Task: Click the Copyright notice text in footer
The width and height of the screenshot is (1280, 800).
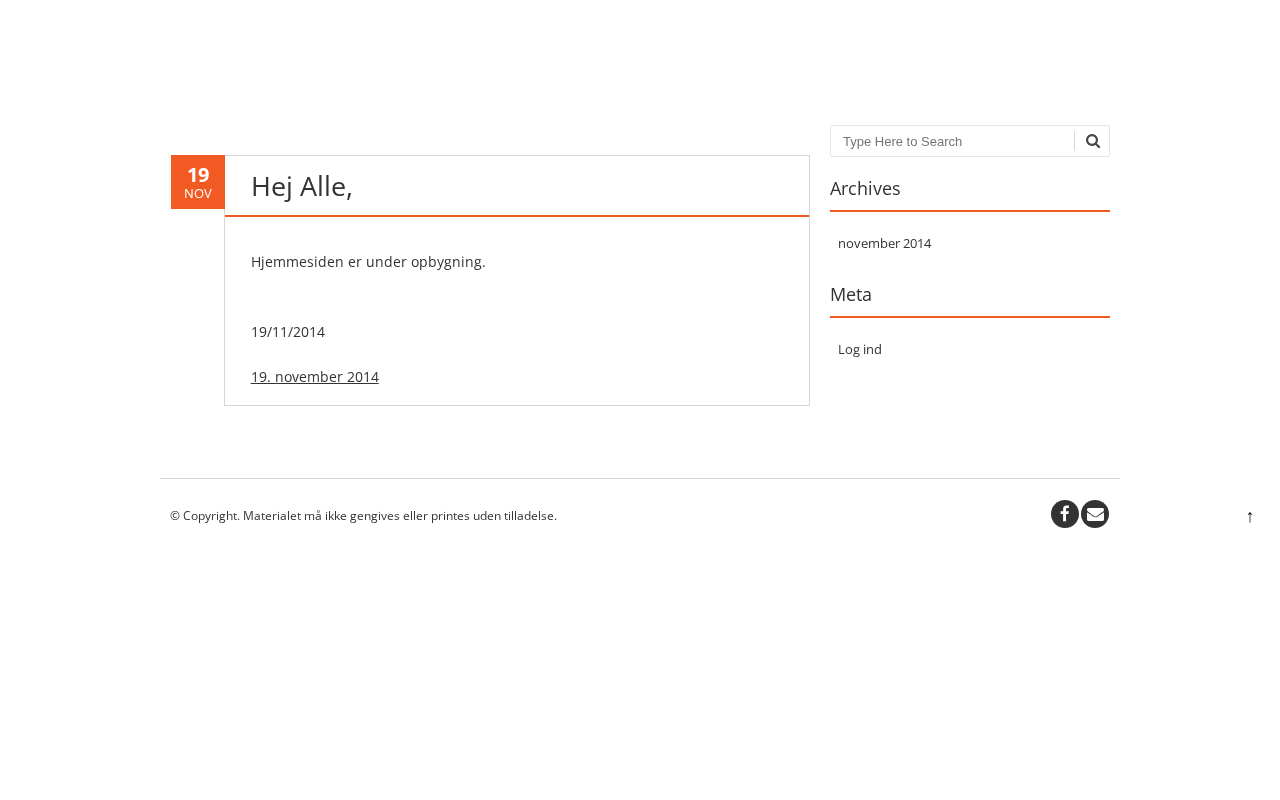Action: tap(363, 516)
